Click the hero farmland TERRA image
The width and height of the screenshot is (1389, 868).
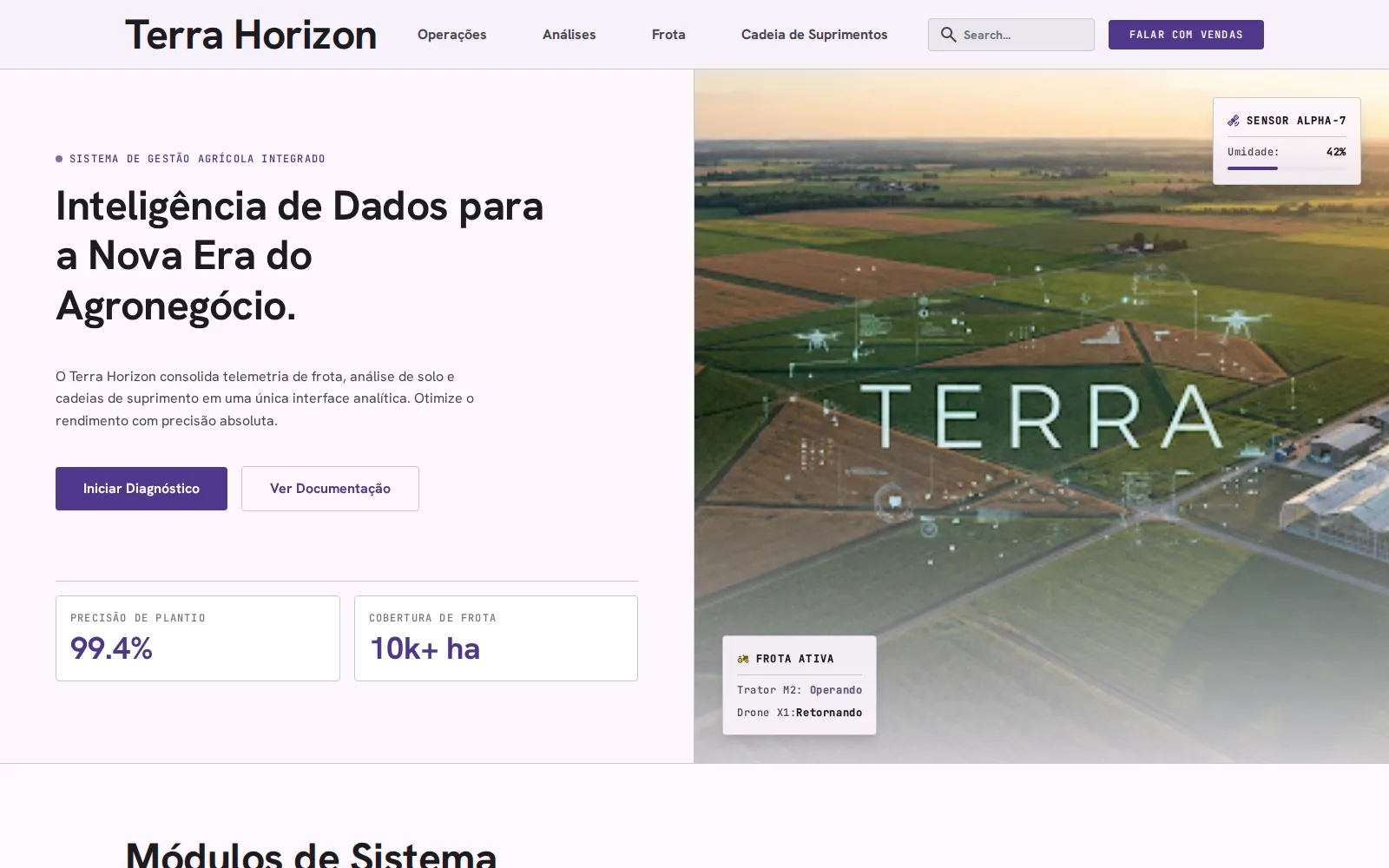1041,417
